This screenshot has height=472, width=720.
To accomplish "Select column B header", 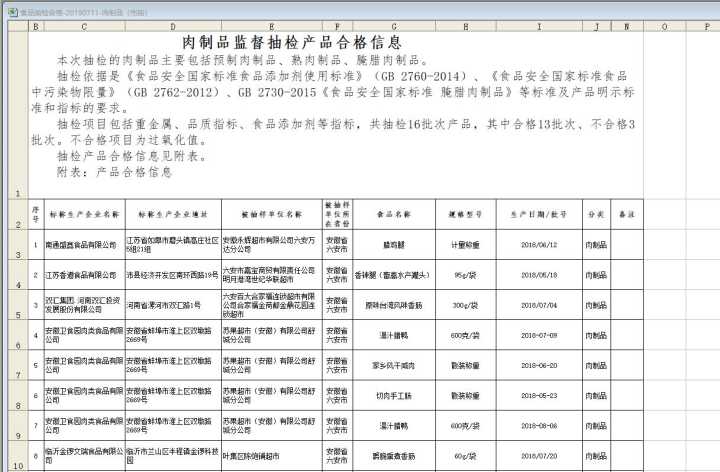I will tap(36, 27).
